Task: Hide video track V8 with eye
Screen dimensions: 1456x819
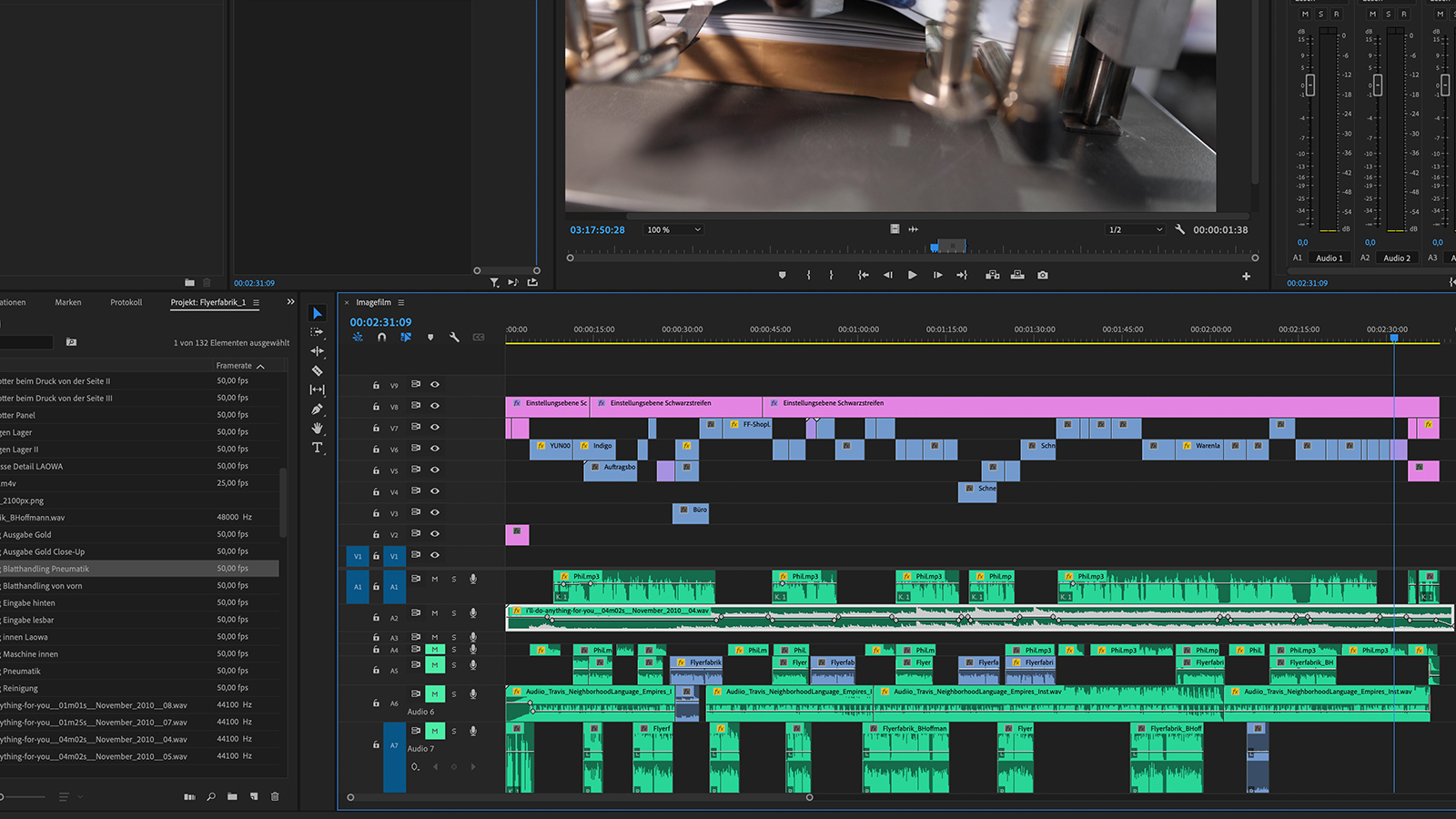Action: tap(435, 406)
